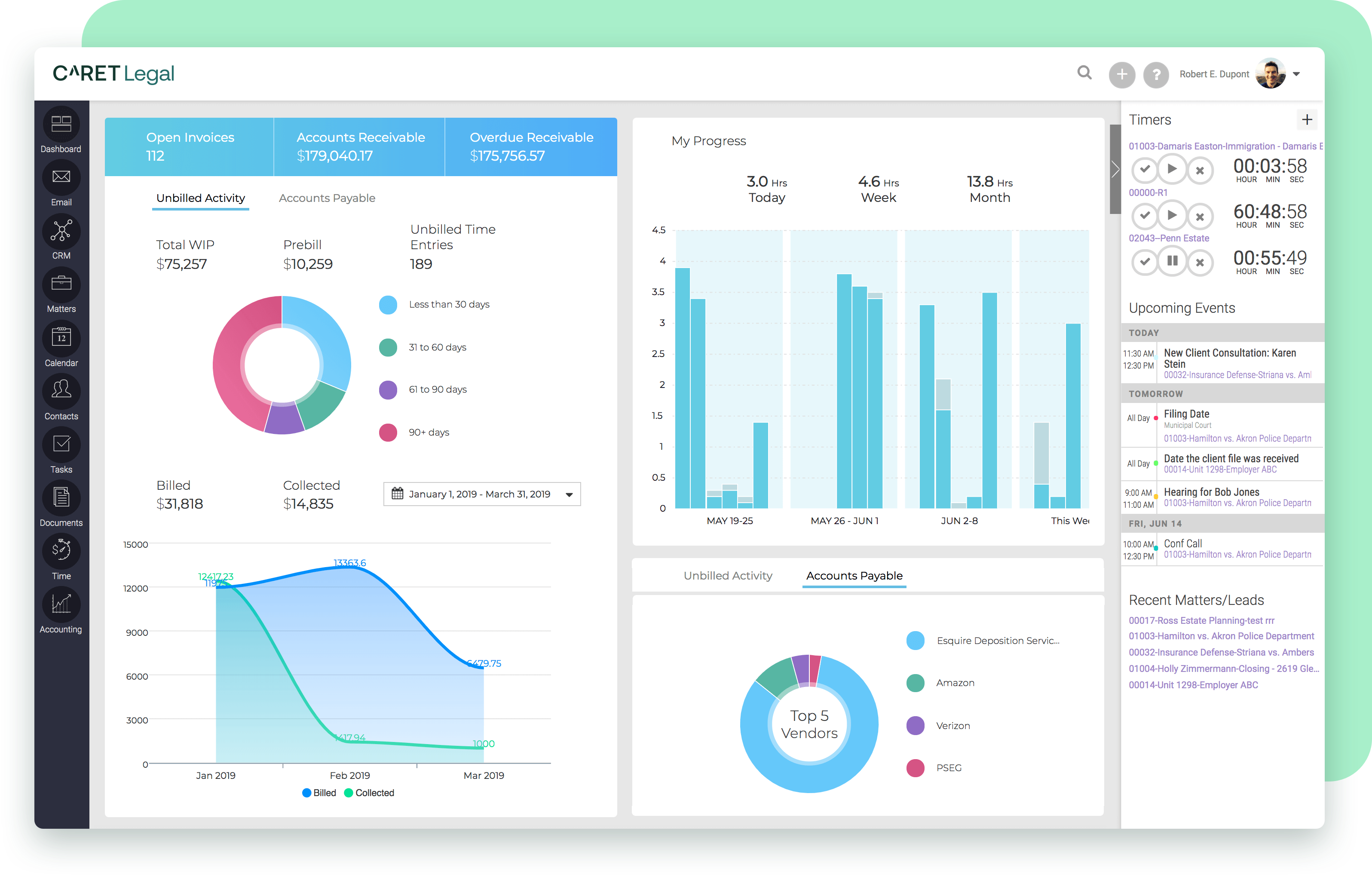Switch to Accounts Payable tab in left panel

coord(327,198)
